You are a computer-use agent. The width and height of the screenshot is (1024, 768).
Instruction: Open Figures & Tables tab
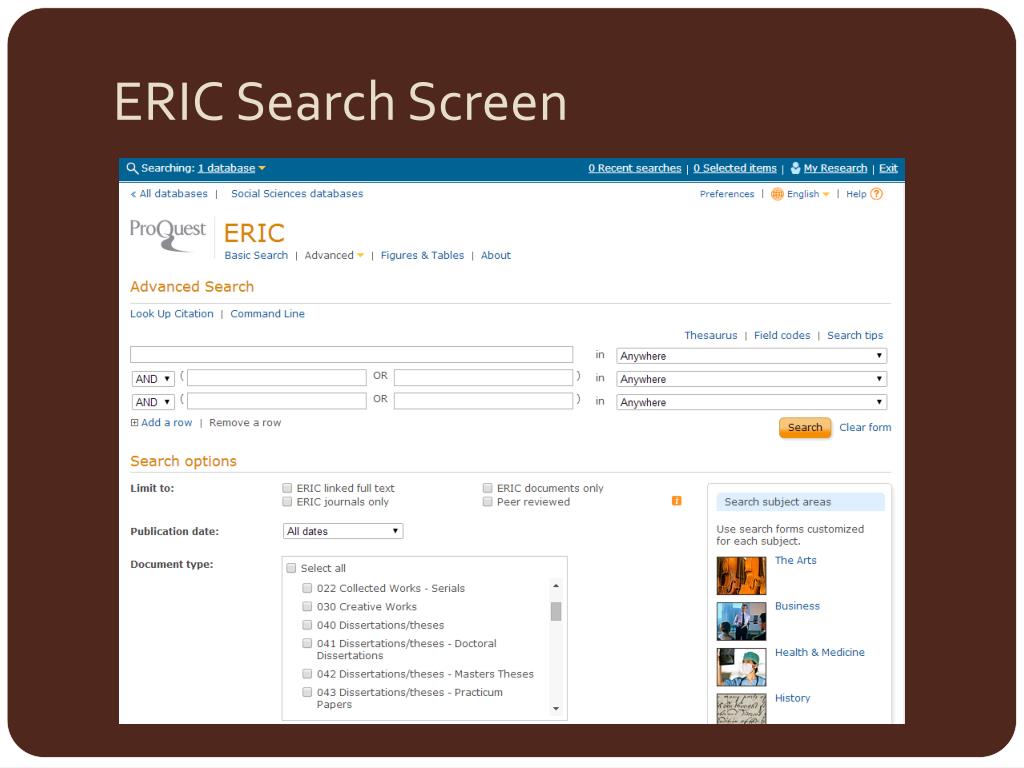pyautogui.click(x=422, y=256)
